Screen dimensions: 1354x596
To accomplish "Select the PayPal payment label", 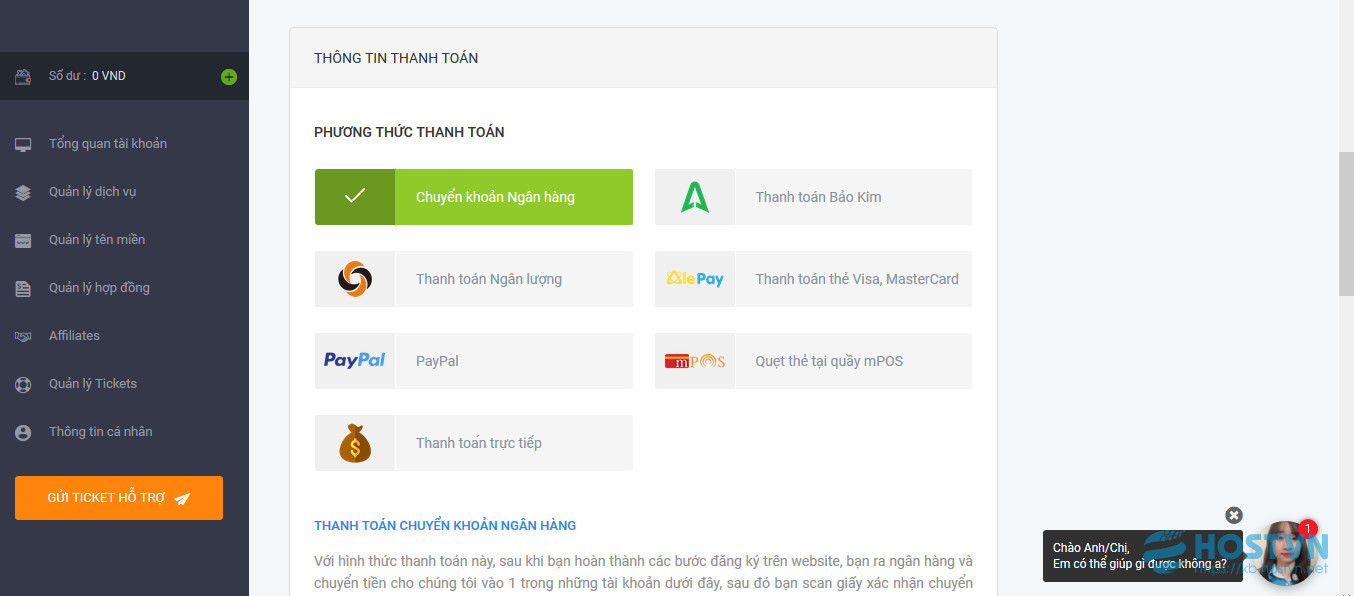I will [437, 361].
